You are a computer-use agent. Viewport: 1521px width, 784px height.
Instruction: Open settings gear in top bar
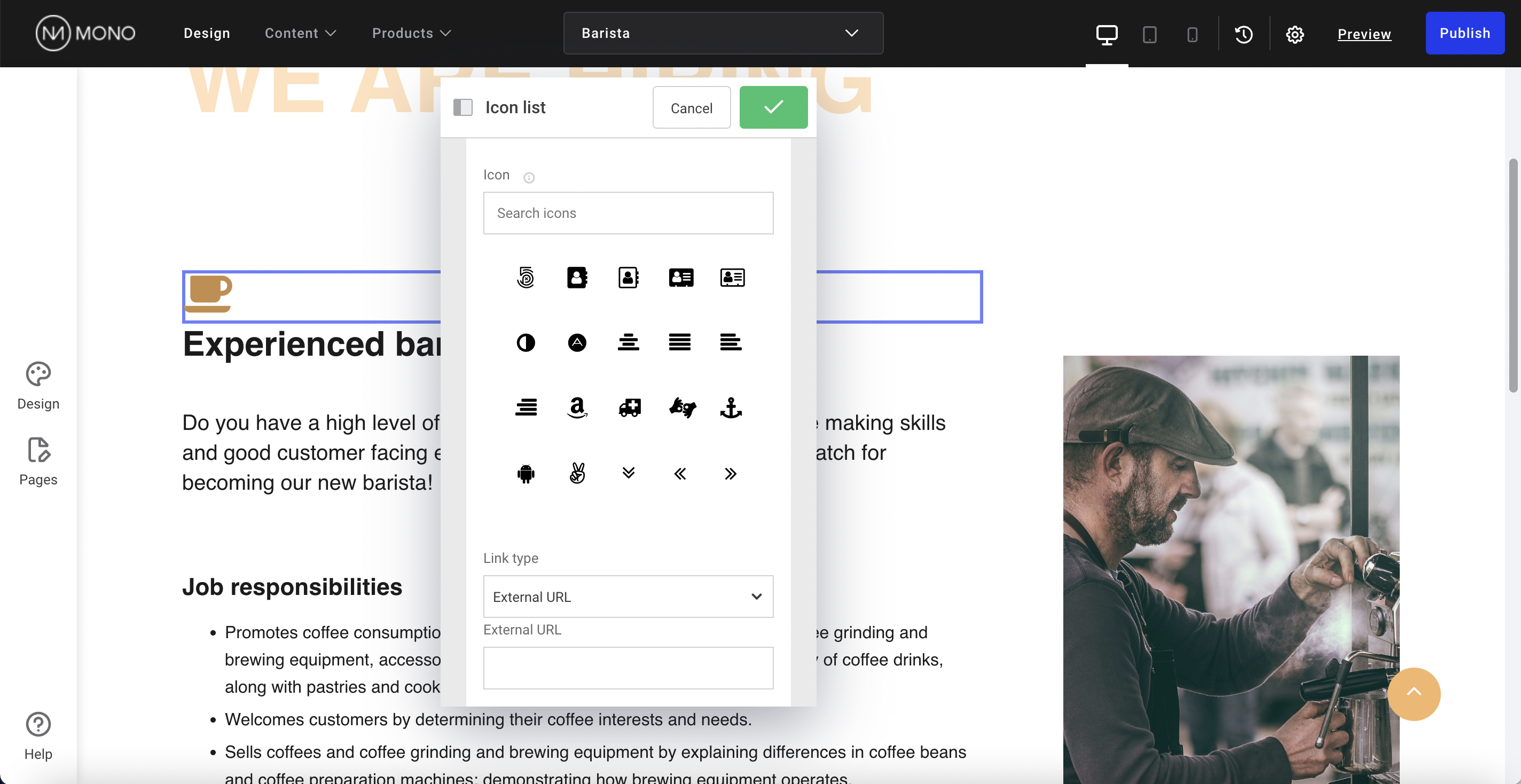(x=1294, y=34)
